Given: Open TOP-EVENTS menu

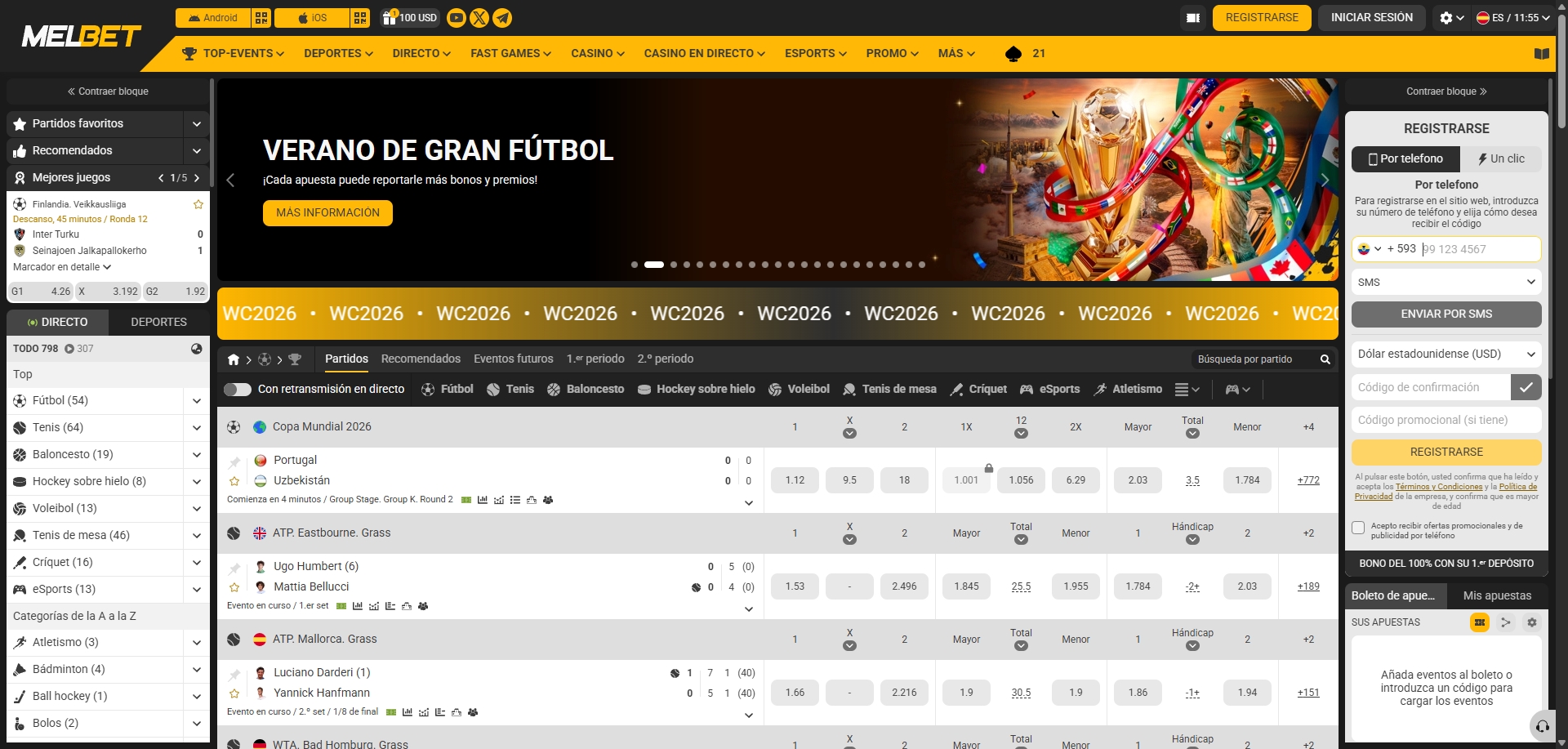Looking at the screenshot, I should coord(233,54).
